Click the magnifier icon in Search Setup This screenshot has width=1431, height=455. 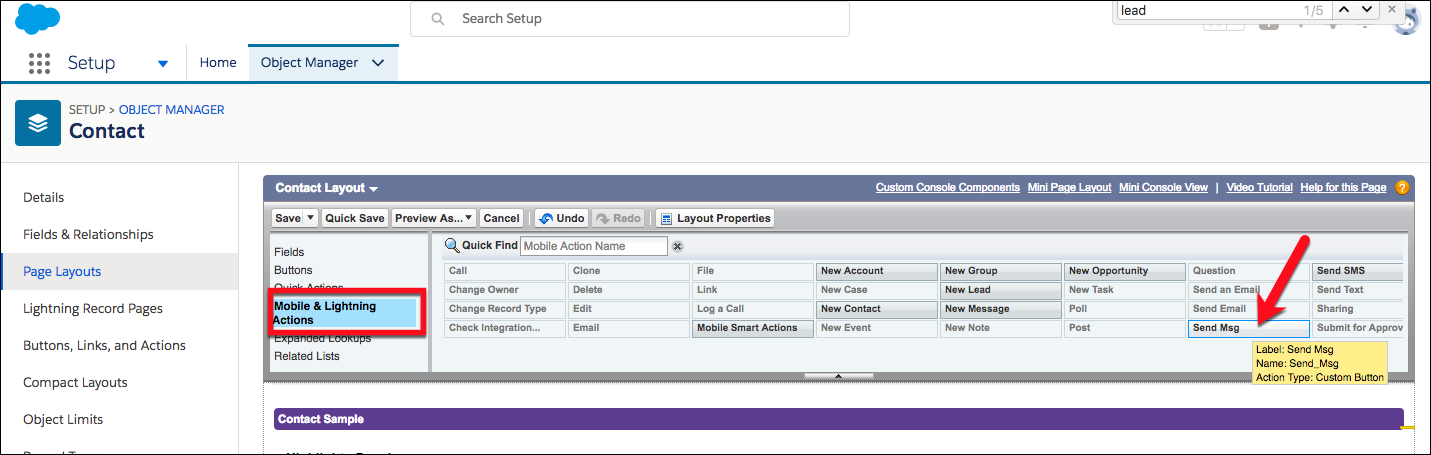(437, 19)
